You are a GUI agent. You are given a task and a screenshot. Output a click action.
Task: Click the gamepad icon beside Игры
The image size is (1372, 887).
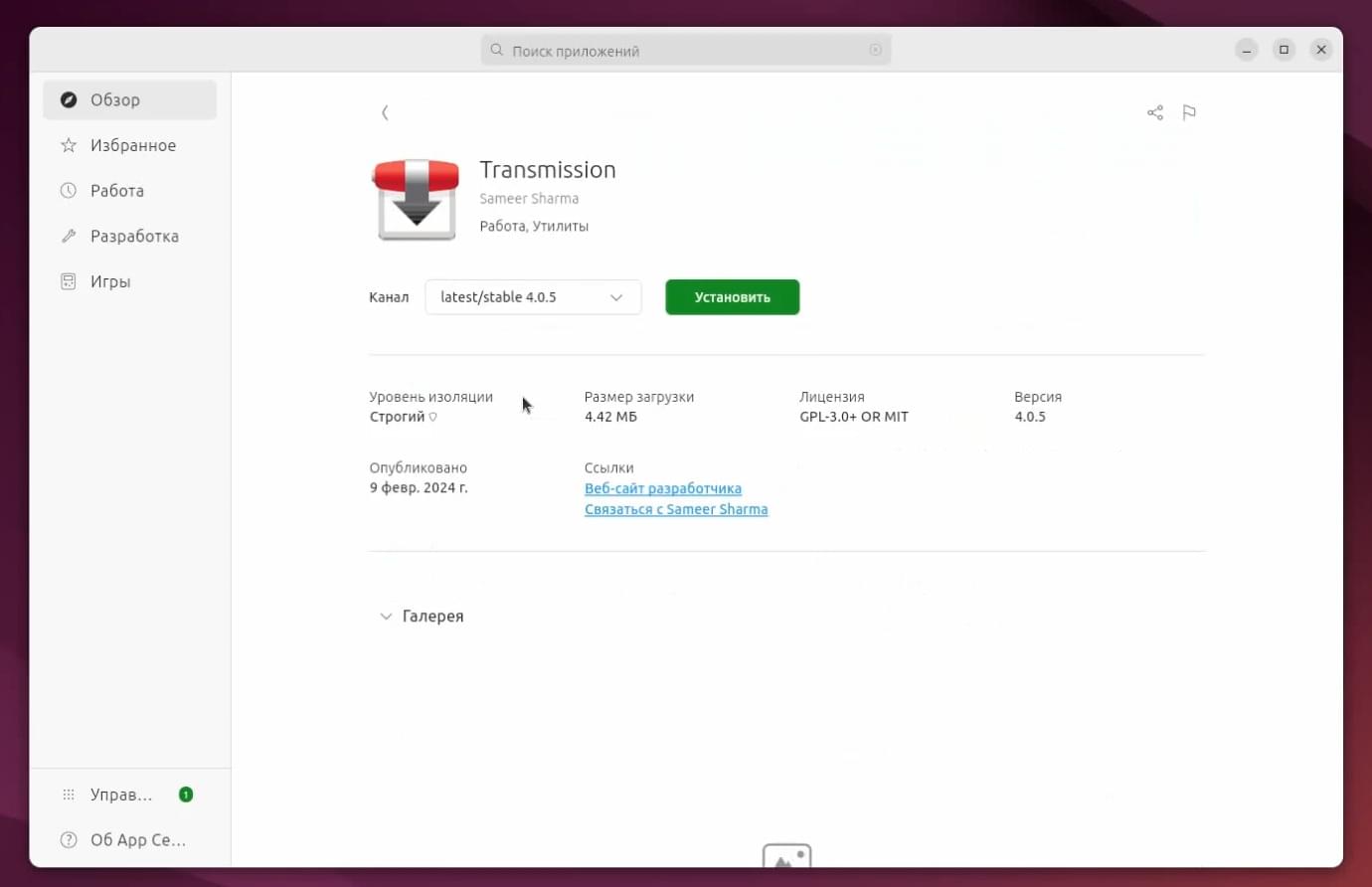(69, 281)
